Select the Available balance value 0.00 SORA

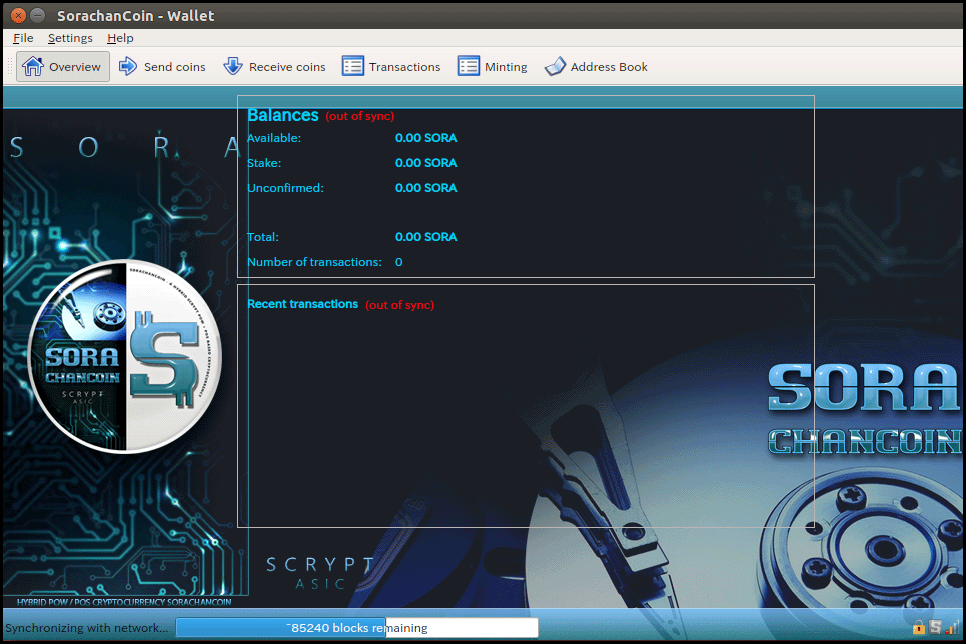(x=426, y=138)
